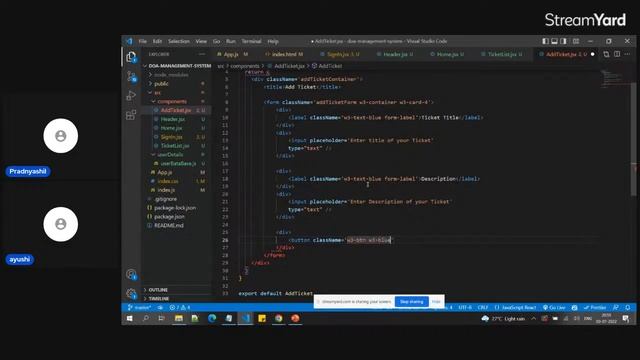
Task: Click Hide on the sharing banner
Action: [x=436, y=302]
